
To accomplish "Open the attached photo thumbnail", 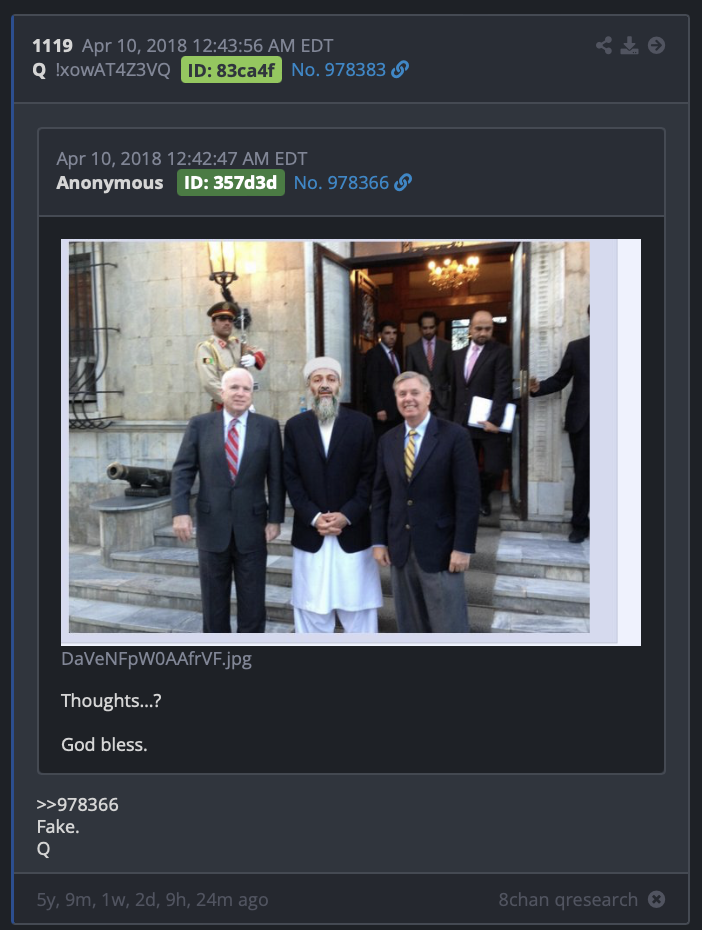I will pos(351,442).
